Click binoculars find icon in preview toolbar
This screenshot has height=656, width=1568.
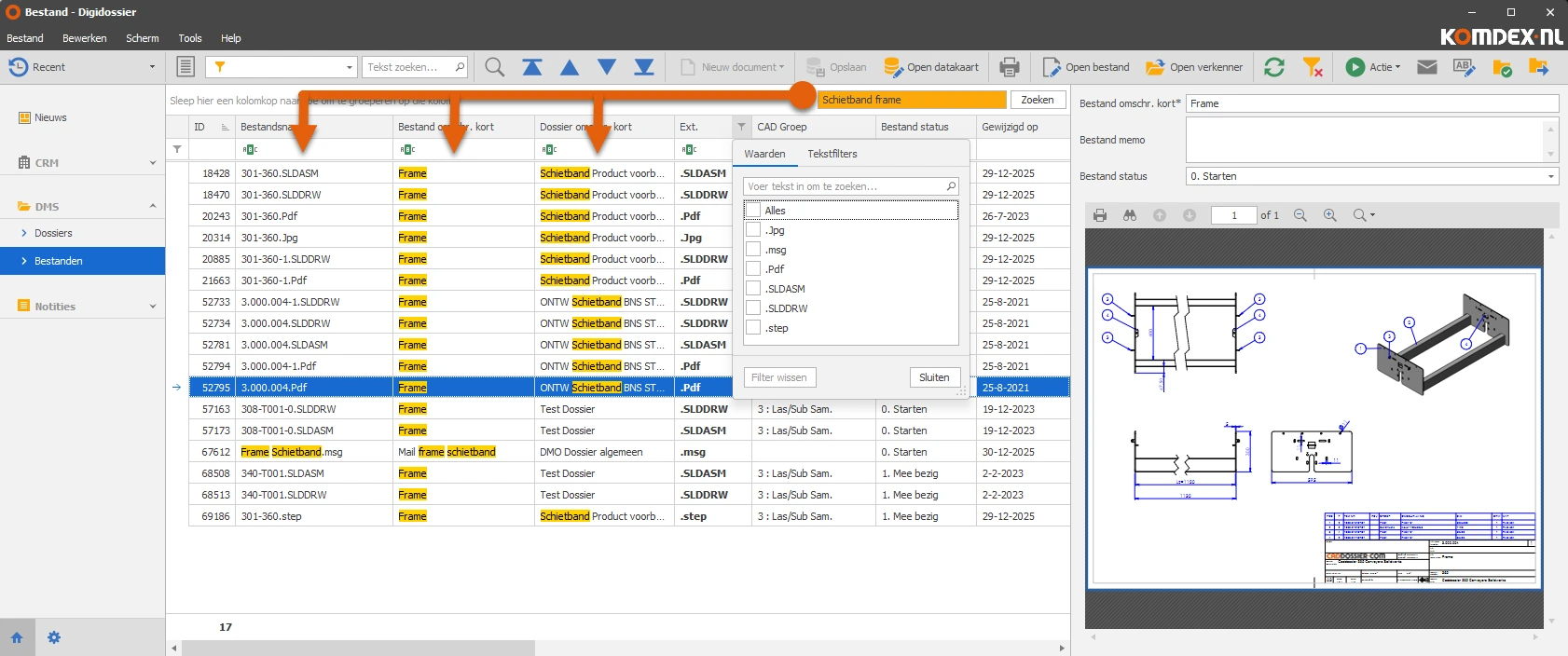point(1130,215)
